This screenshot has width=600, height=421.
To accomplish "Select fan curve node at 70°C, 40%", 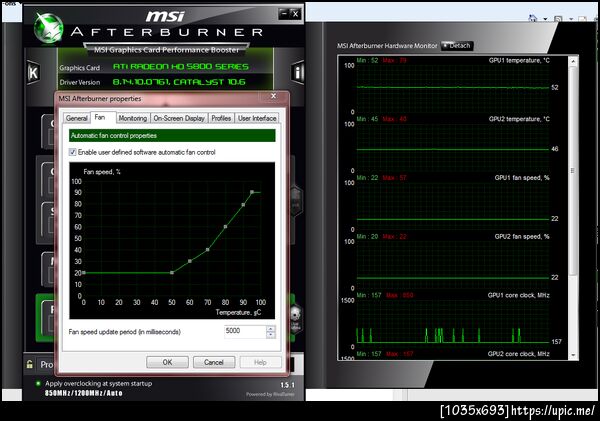I will pos(207,250).
